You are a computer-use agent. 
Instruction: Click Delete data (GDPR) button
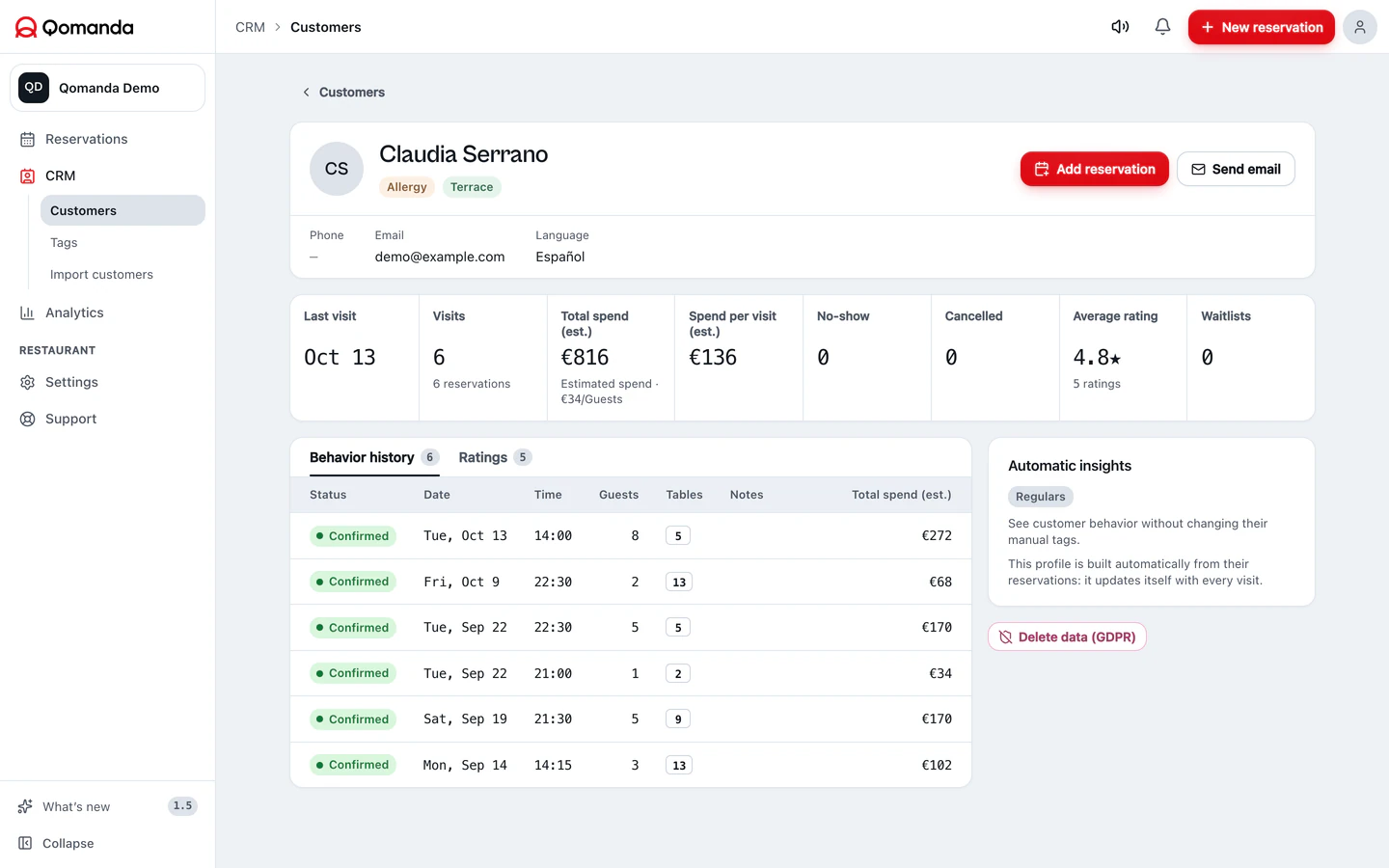click(x=1067, y=637)
